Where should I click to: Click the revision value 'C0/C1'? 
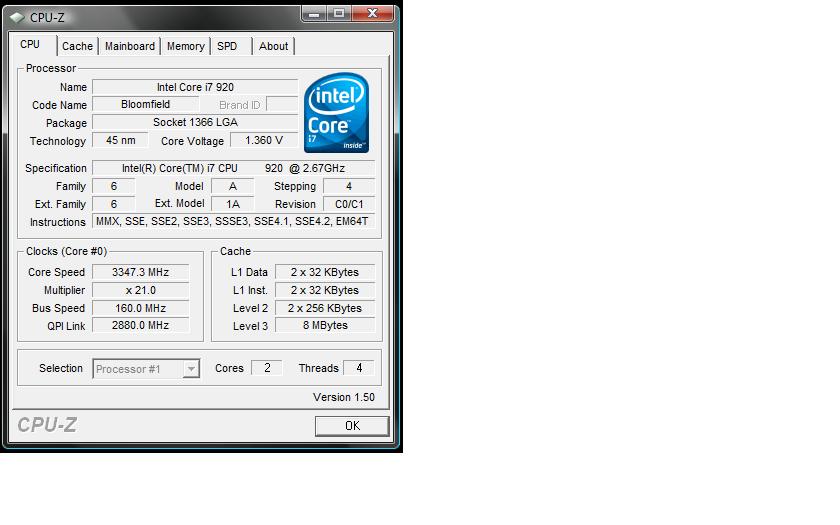(x=349, y=204)
